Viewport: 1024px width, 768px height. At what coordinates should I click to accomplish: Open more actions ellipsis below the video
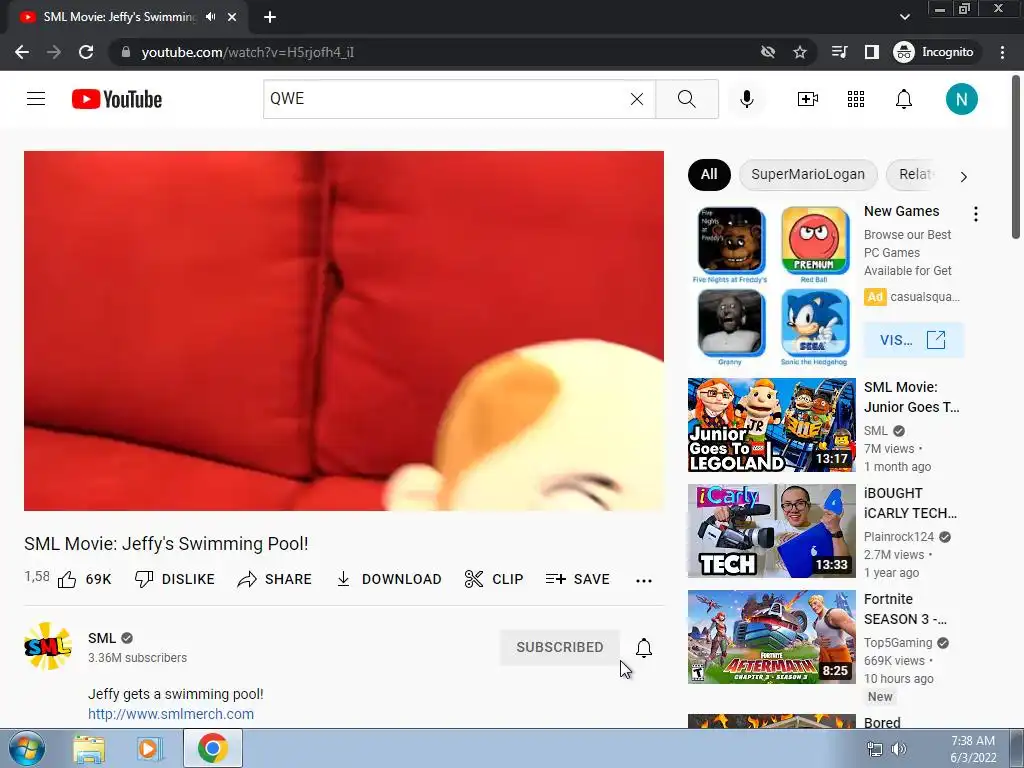pyautogui.click(x=644, y=581)
